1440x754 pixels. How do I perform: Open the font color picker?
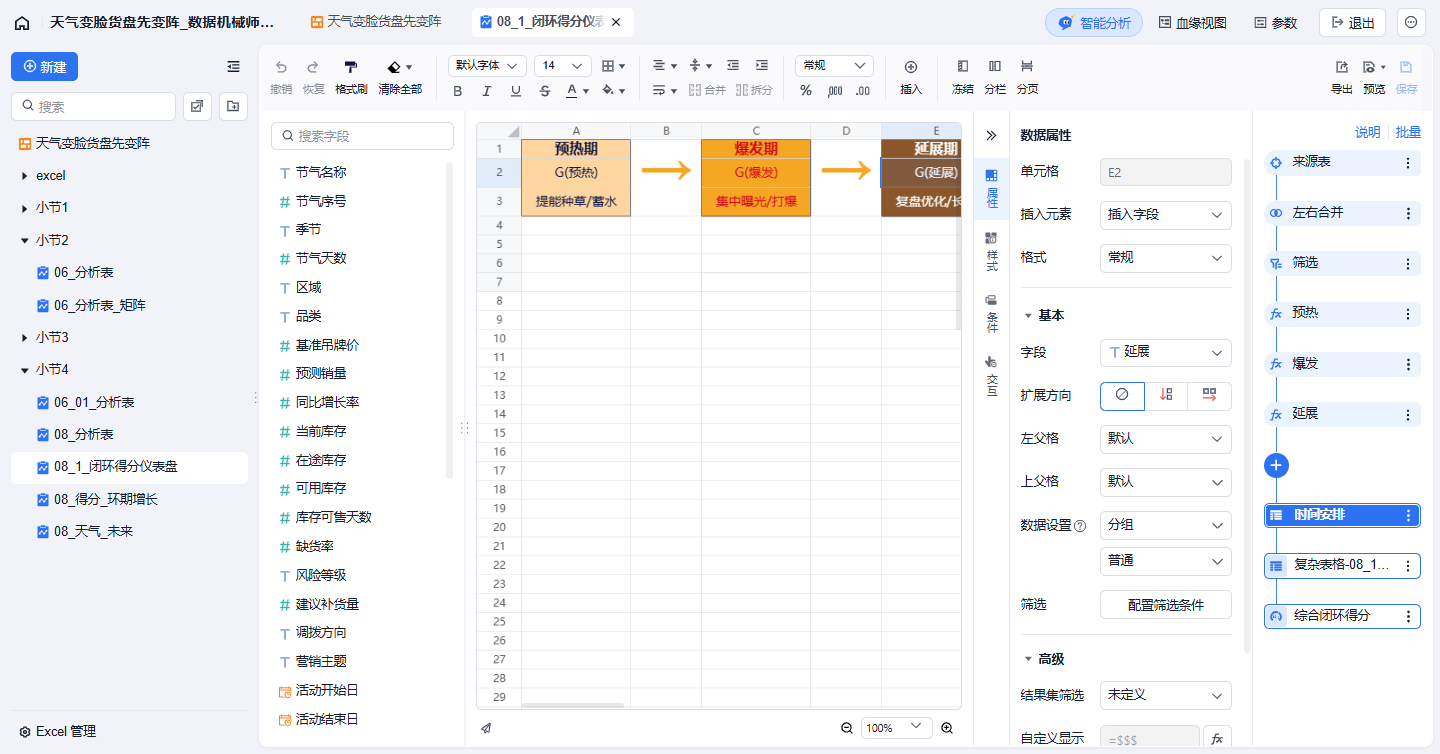click(577, 91)
